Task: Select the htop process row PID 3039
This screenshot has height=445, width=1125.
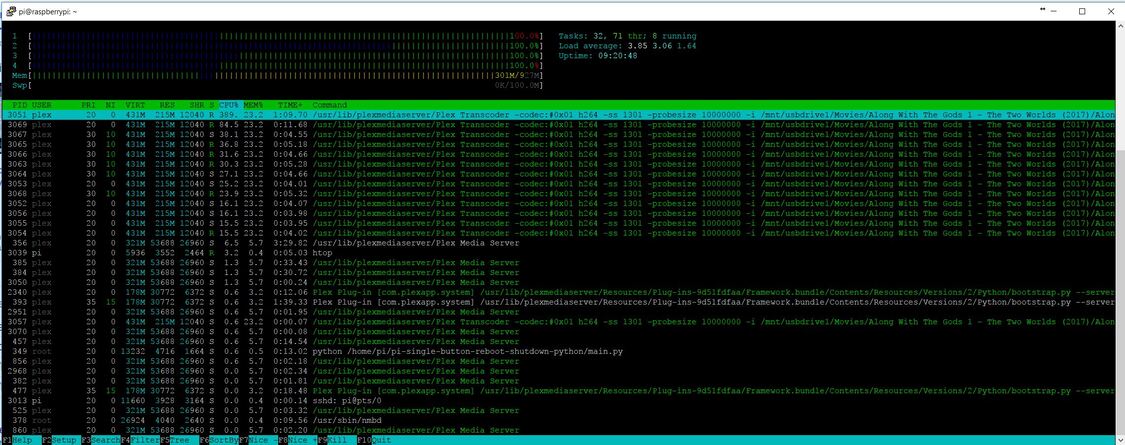Action: tap(560, 253)
